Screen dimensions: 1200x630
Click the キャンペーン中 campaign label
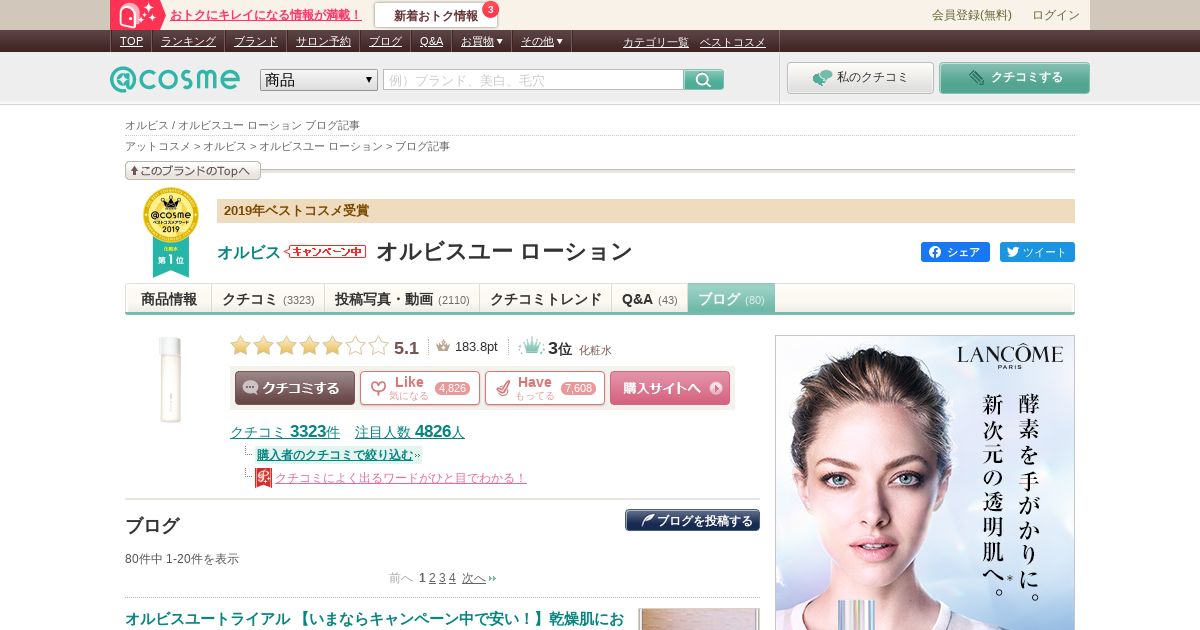(326, 252)
